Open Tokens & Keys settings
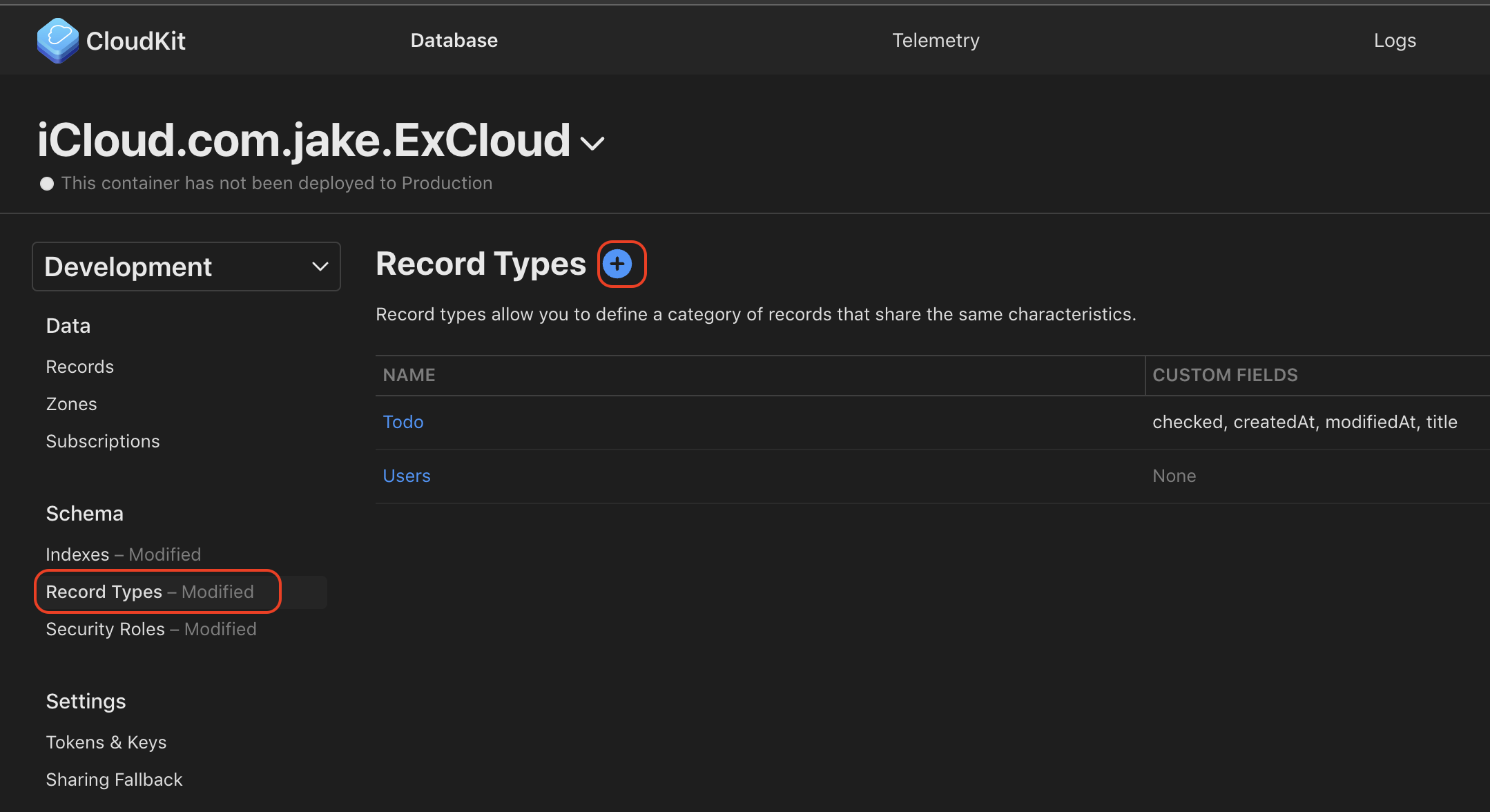 tap(106, 742)
